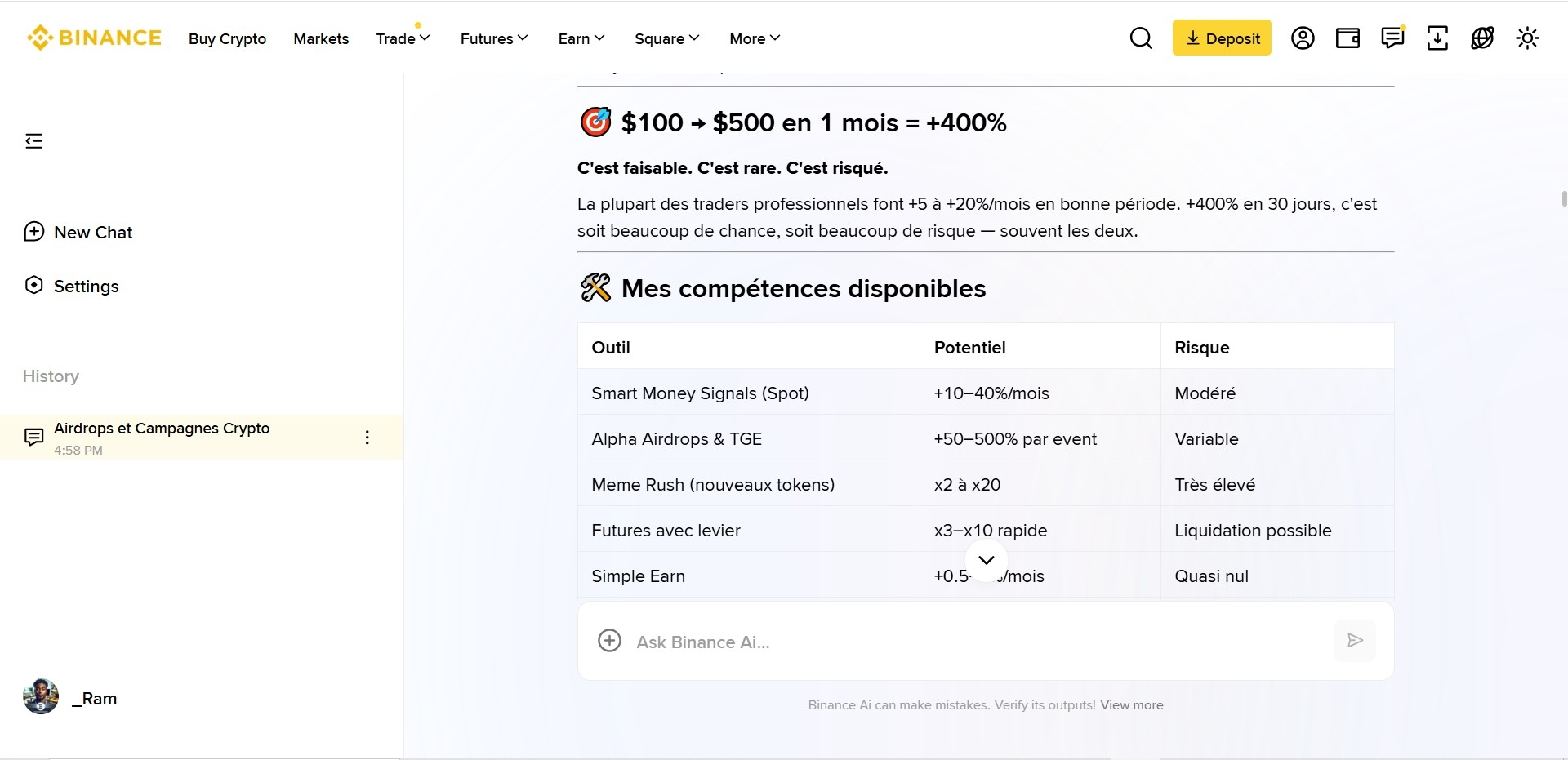Open the search magnifier icon
1568x760 pixels.
(x=1141, y=38)
